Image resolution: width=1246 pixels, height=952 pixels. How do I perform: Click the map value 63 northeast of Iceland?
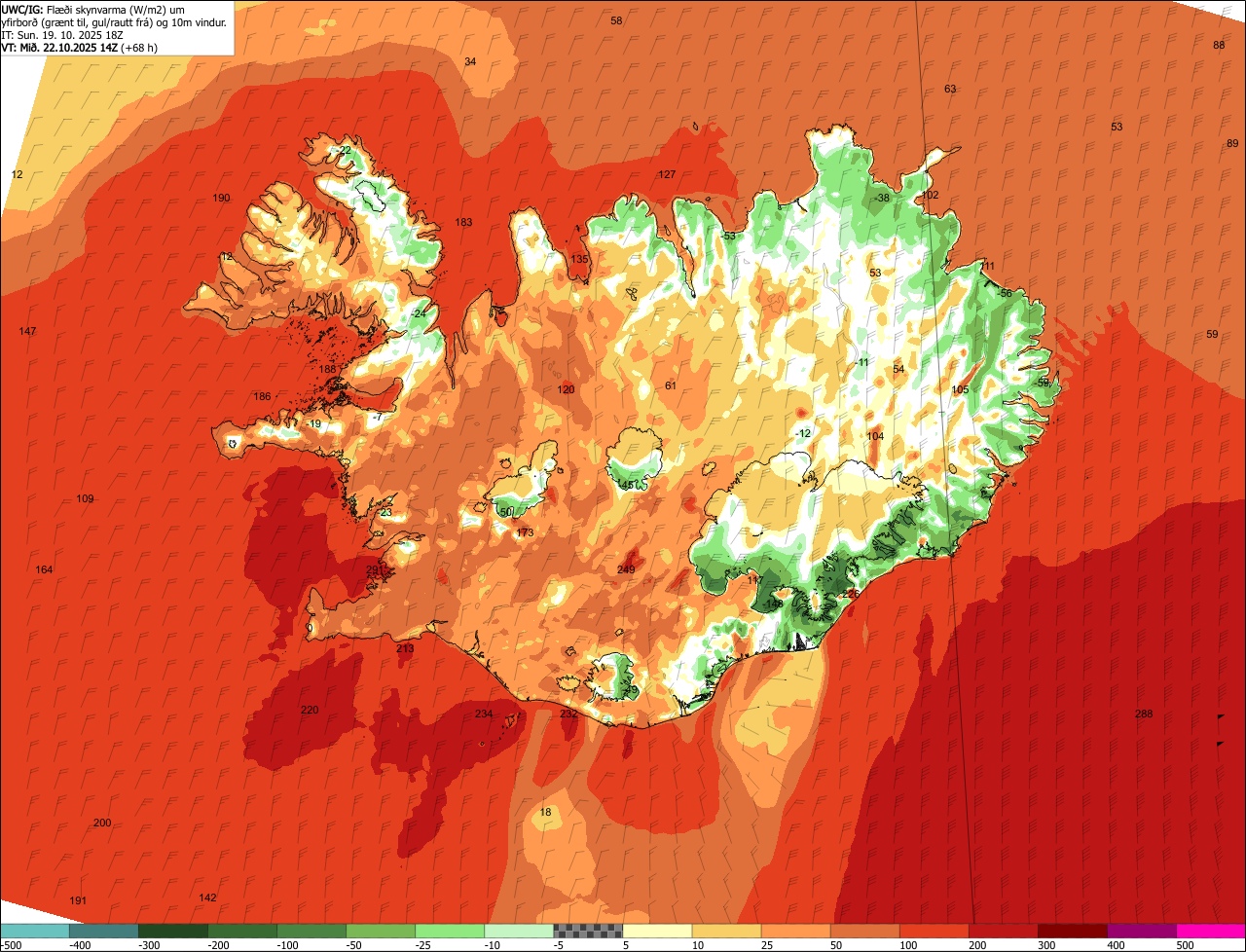tap(950, 89)
